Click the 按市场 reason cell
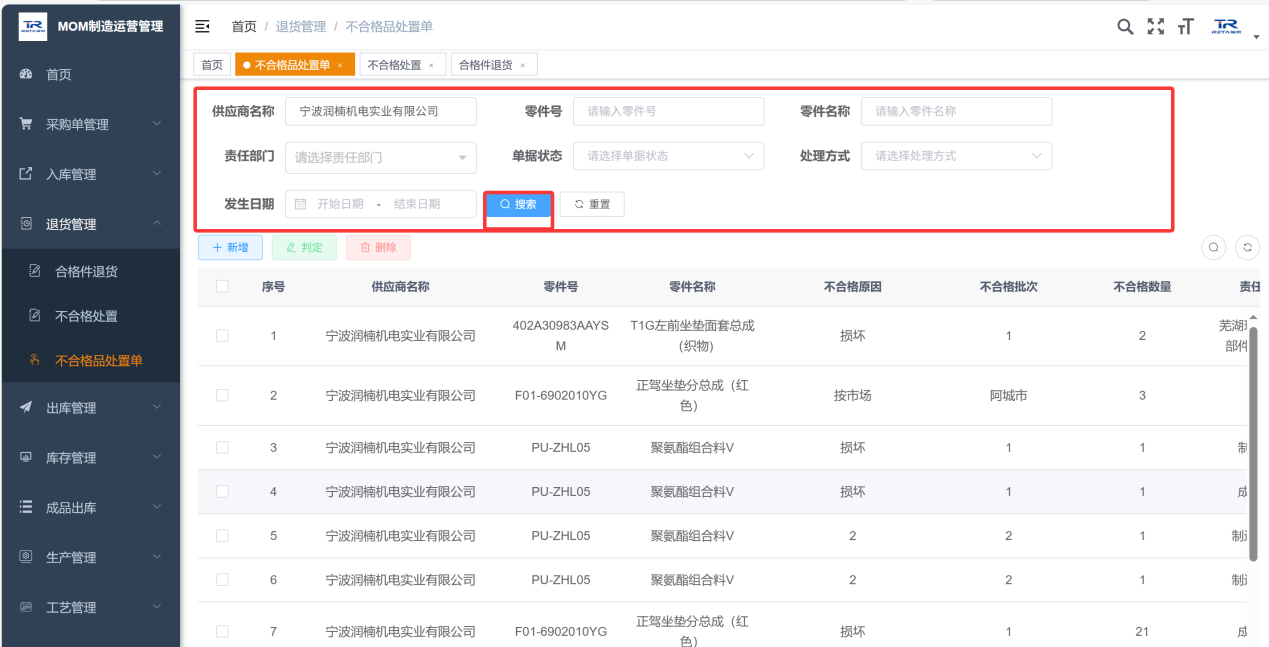 tap(853, 396)
